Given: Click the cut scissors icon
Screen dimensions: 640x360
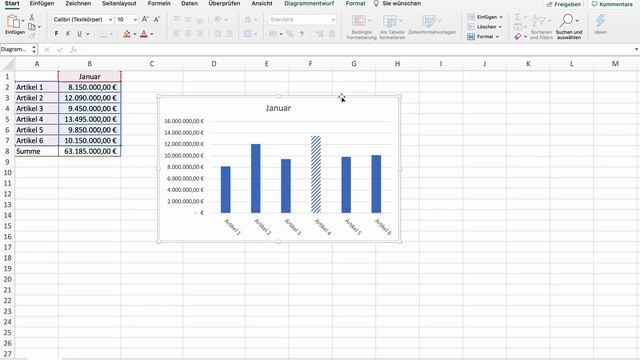Looking at the screenshot, I should pyautogui.click(x=32, y=18).
